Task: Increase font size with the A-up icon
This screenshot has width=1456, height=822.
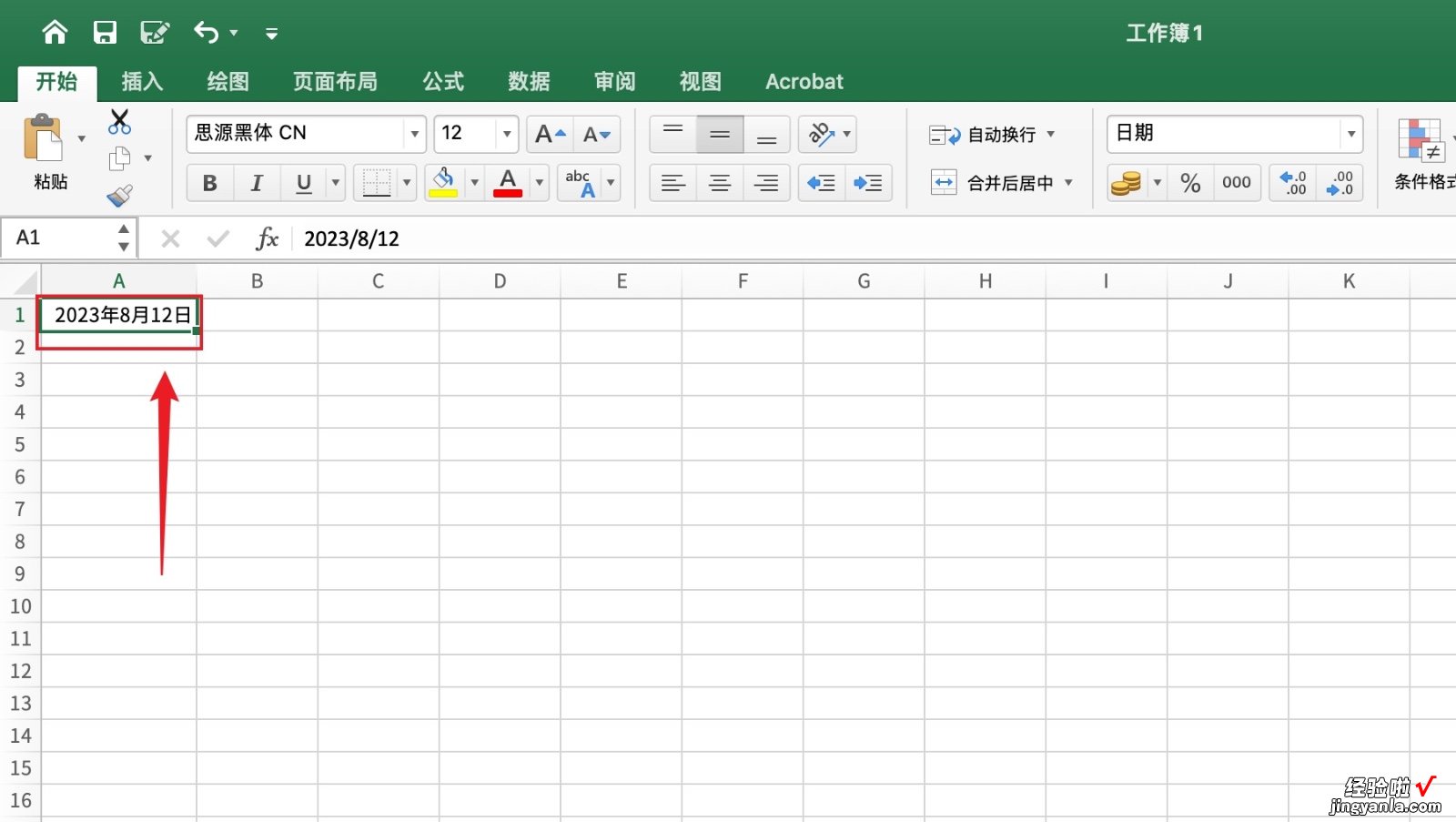Action: (550, 135)
